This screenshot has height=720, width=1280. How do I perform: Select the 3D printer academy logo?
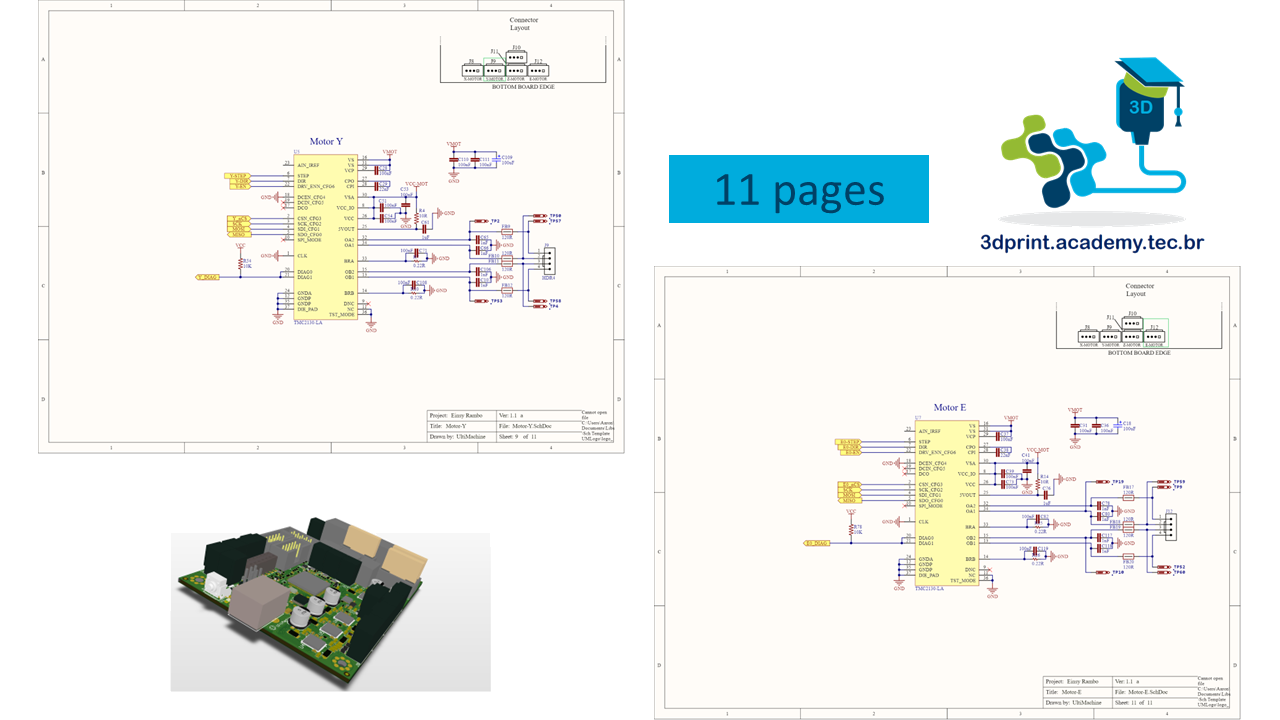point(1093,140)
